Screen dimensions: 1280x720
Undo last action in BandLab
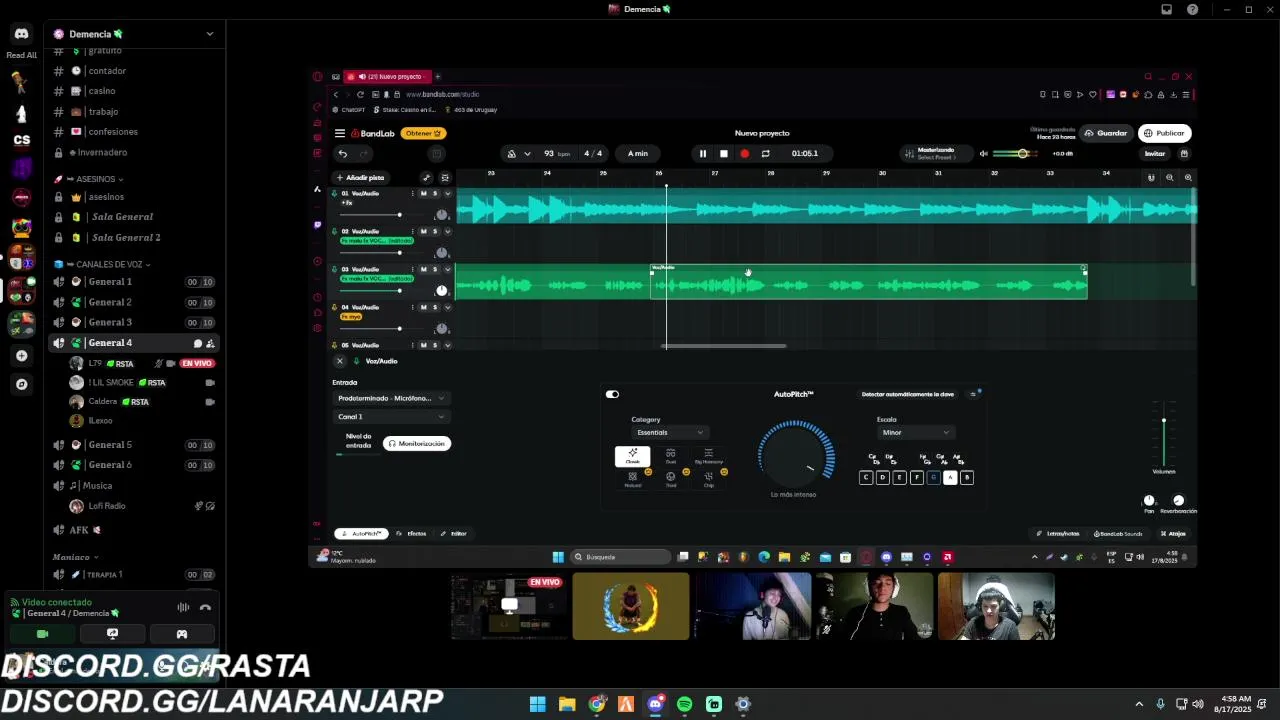[343, 154]
